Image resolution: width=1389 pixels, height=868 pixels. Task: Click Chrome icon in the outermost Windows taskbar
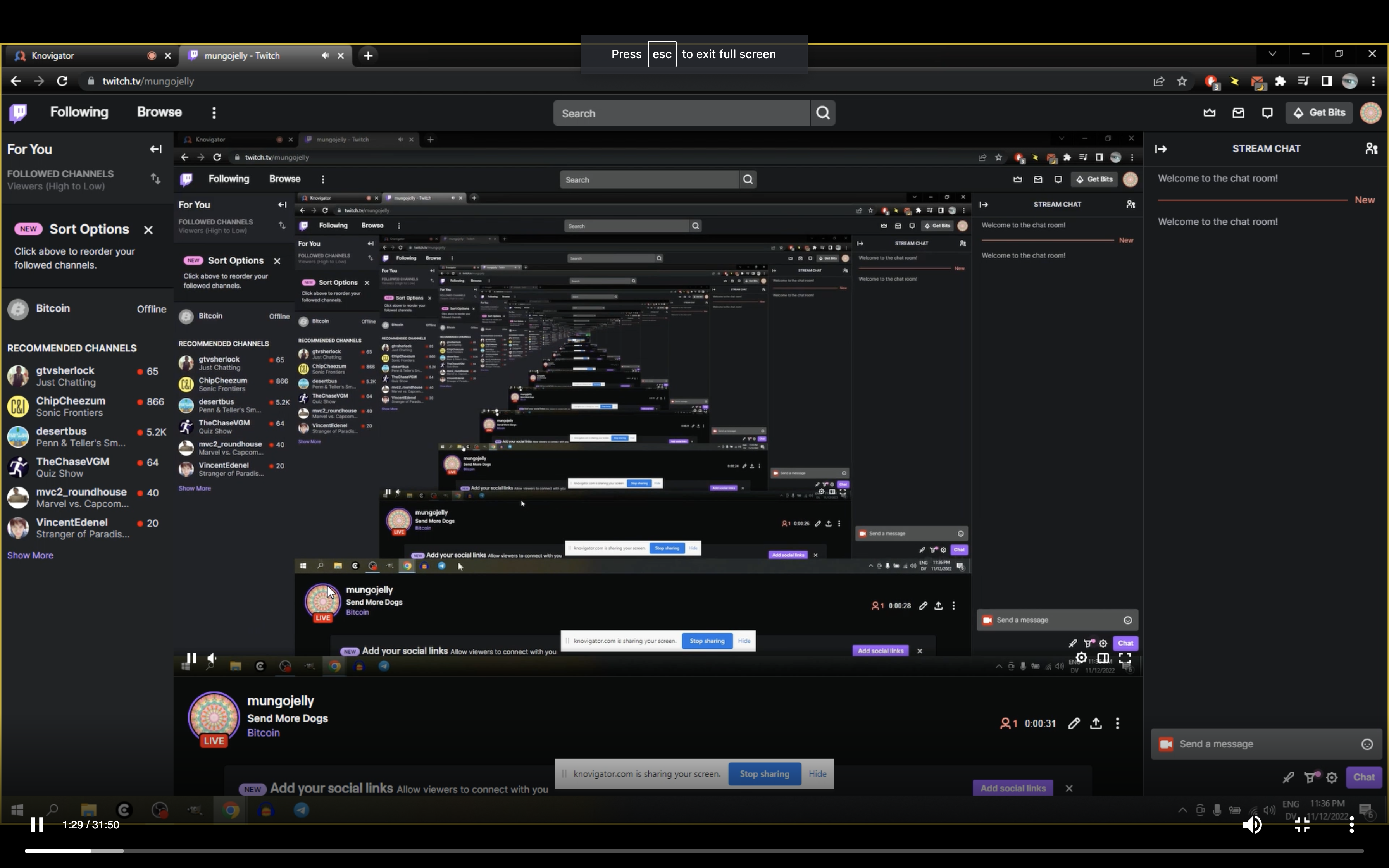tap(231, 810)
